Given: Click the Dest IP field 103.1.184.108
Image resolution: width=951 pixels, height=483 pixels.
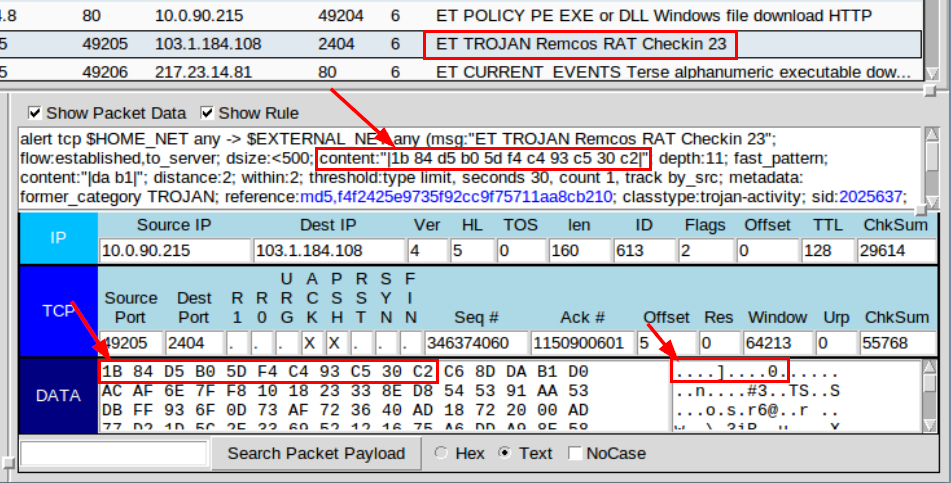Looking at the screenshot, I should [329, 251].
